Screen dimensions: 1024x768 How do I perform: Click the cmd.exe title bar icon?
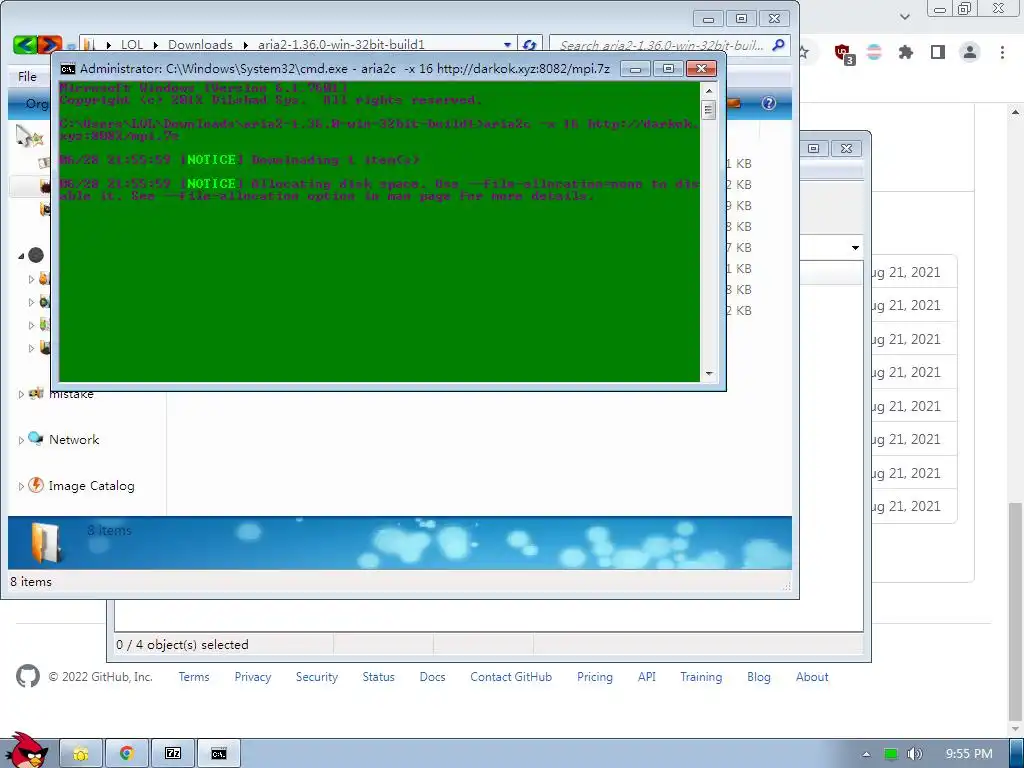68,69
